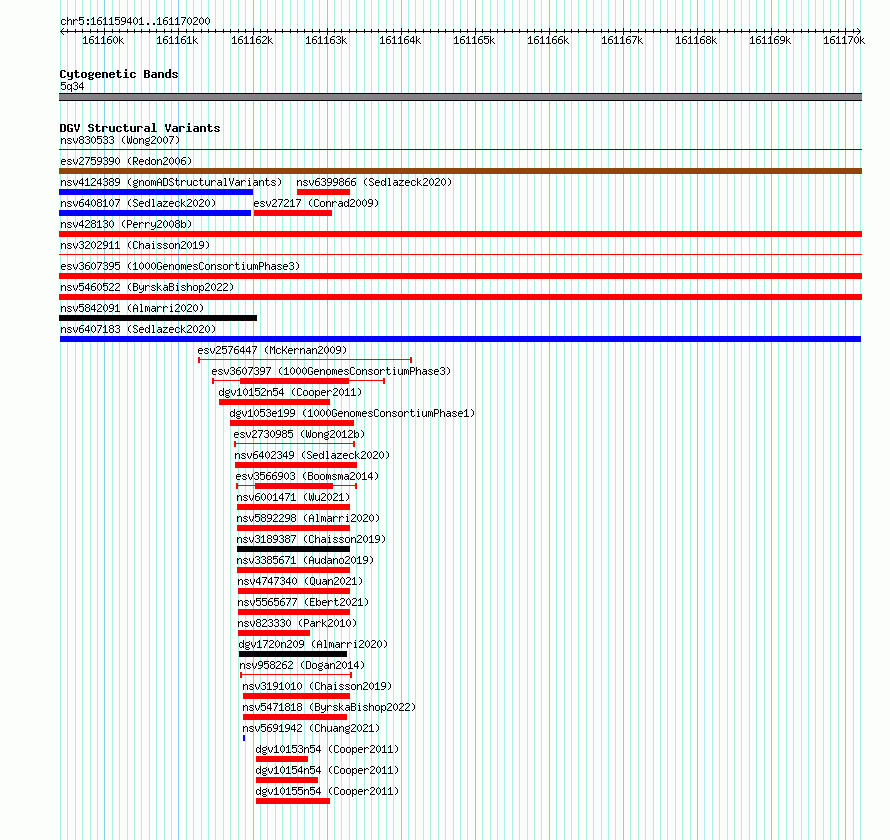
Task: Select the blue nsv4124389 variant bar
Action: click(x=156, y=192)
